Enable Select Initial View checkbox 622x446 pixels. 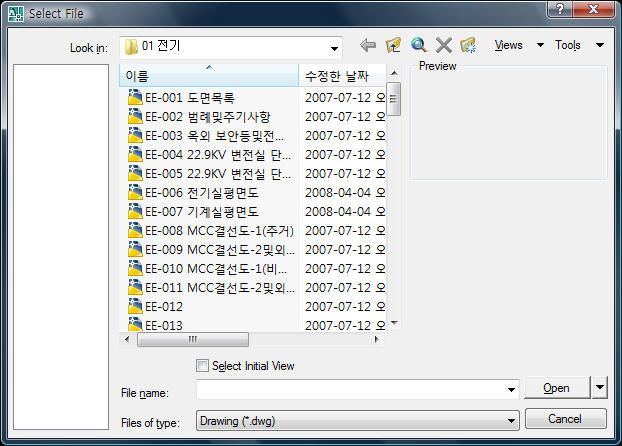pos(202,365)
